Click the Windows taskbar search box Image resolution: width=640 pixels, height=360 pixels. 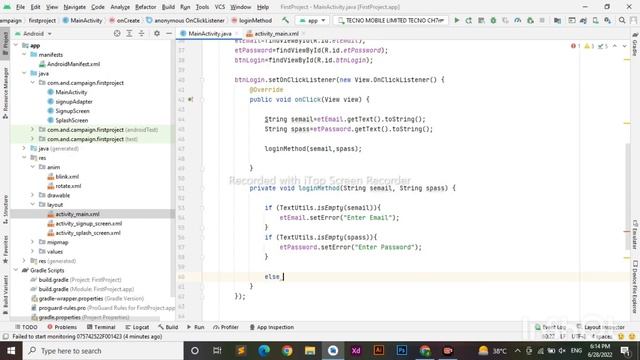pyautogui.click(x=103, y=351)
